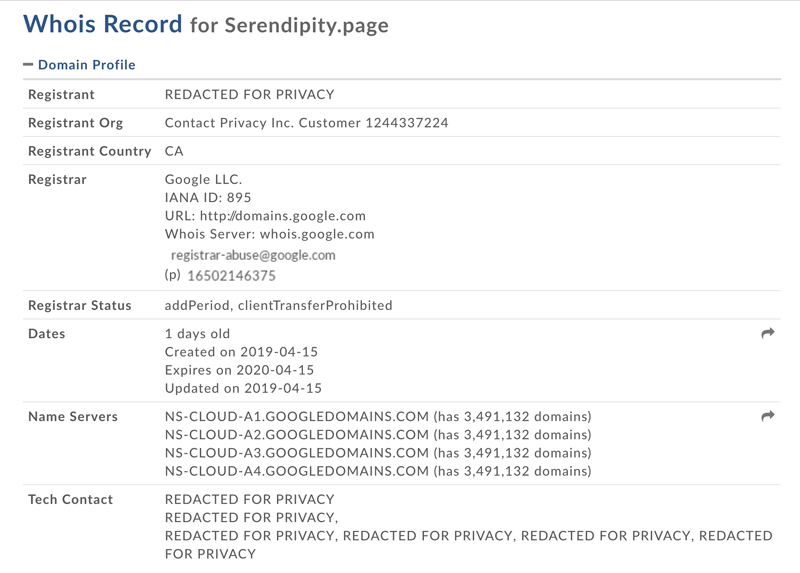Click NS-CLOUD-A1.GOOGLEDOMAINS.COM name server
The height and width of the screenshot is (573, 800).
pos(297,416)
